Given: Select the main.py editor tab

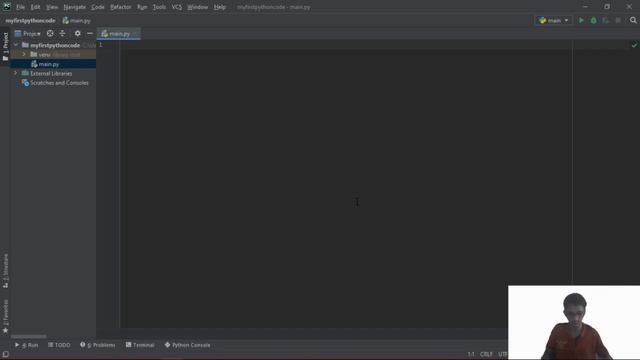Looking at the screenshot, I should pyautogui.click(x=118, y=34).
